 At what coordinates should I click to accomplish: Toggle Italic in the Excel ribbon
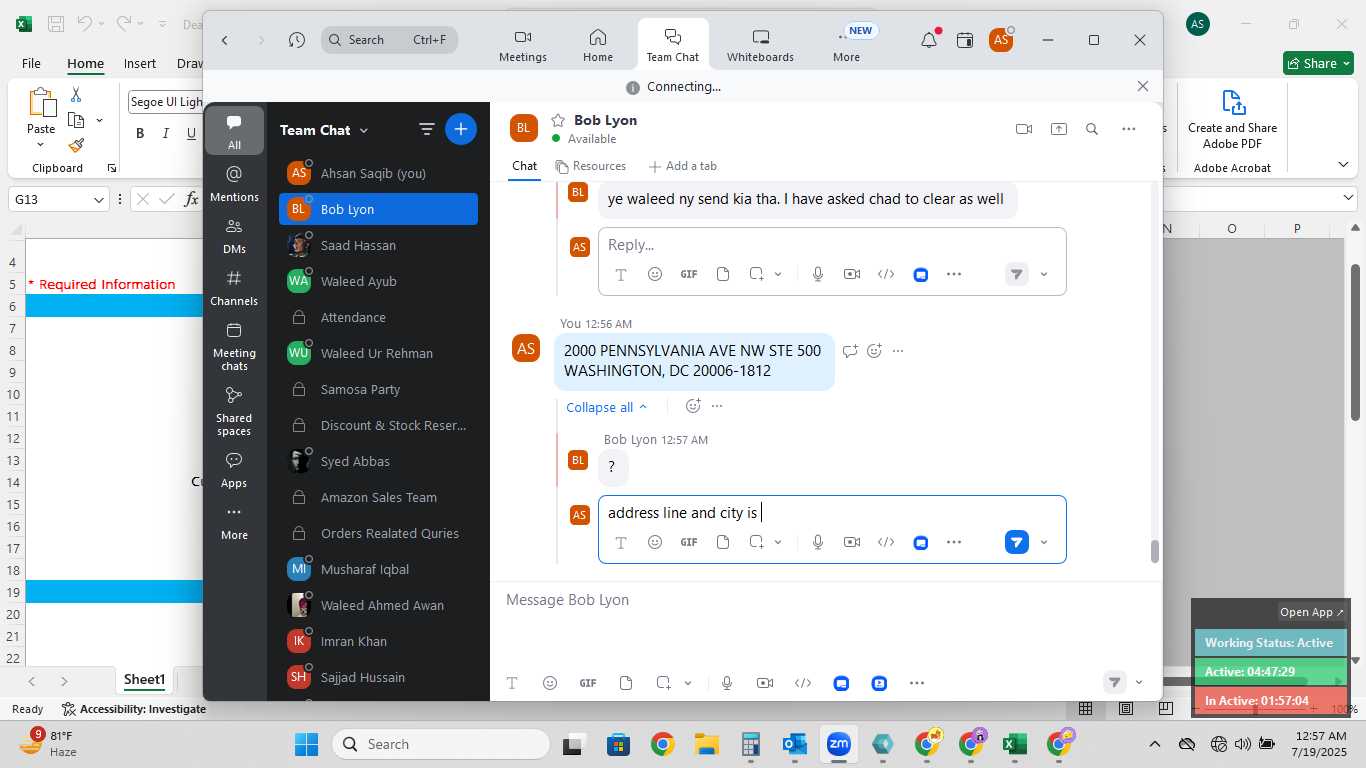pos(166,134)
